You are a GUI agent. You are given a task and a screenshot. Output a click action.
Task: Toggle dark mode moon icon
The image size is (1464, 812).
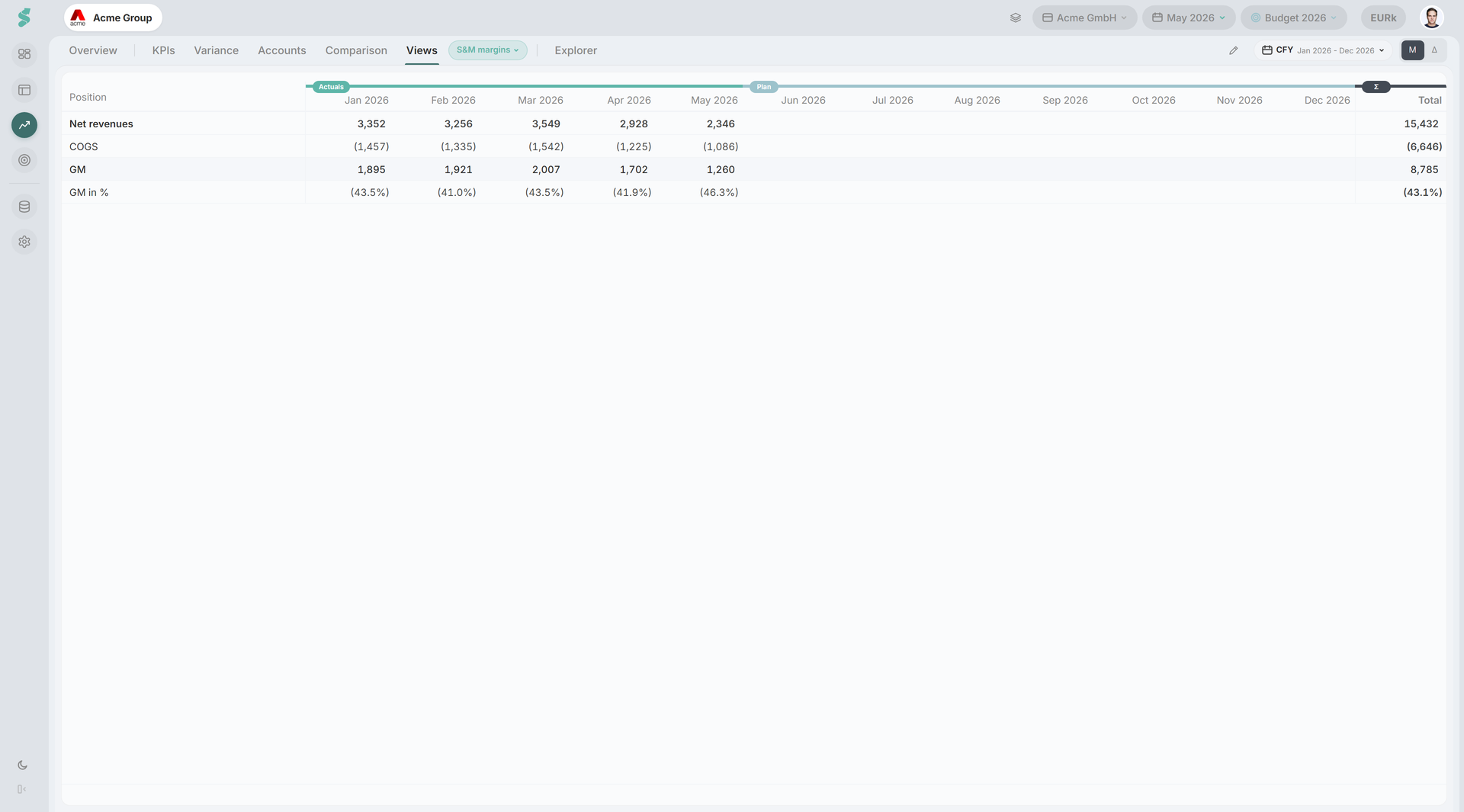[22, 765]
